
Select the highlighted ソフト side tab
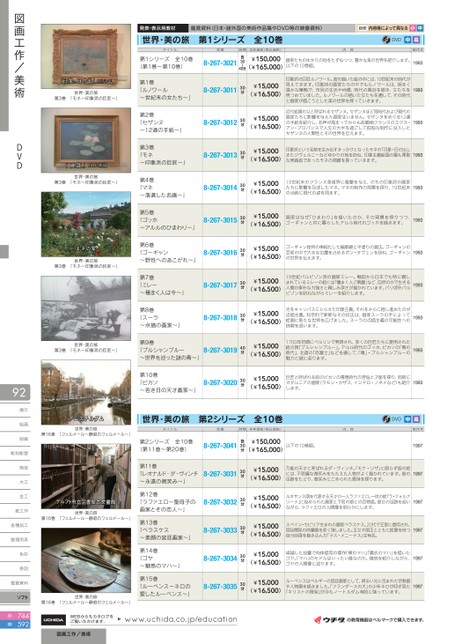pos(15,597)
